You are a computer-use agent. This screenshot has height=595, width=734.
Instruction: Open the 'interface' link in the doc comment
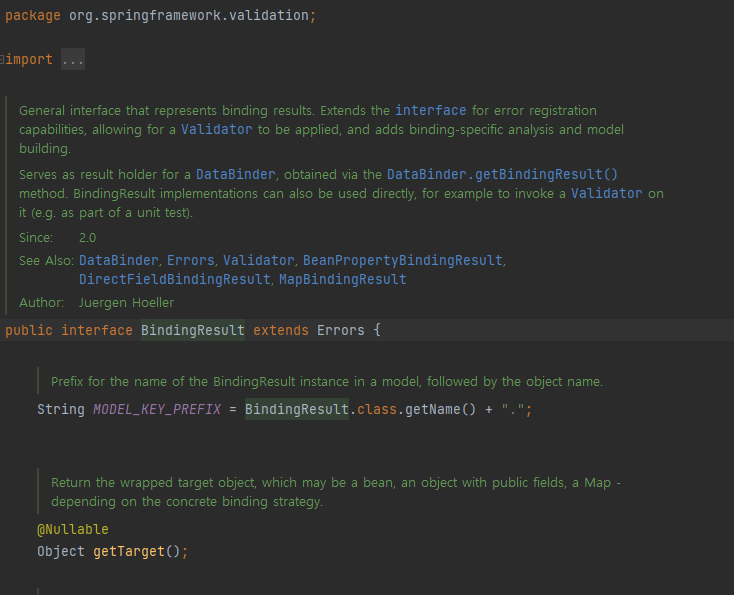[431, 110]
